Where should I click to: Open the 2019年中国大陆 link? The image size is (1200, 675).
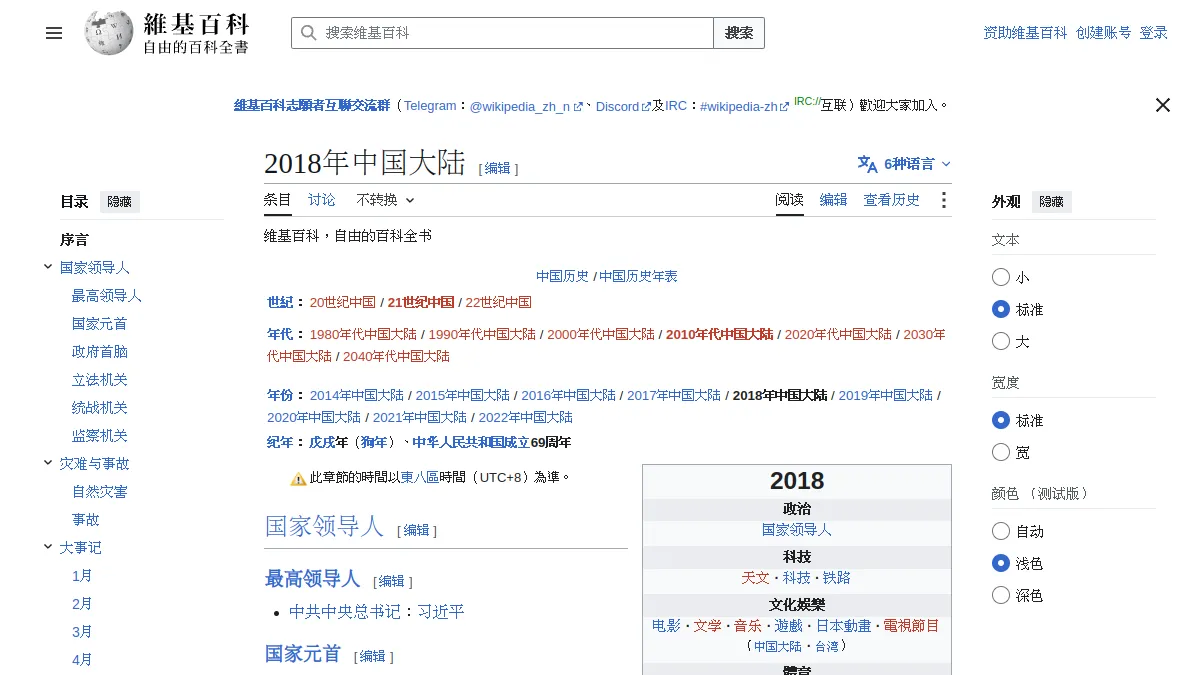(x=886, y=395)
